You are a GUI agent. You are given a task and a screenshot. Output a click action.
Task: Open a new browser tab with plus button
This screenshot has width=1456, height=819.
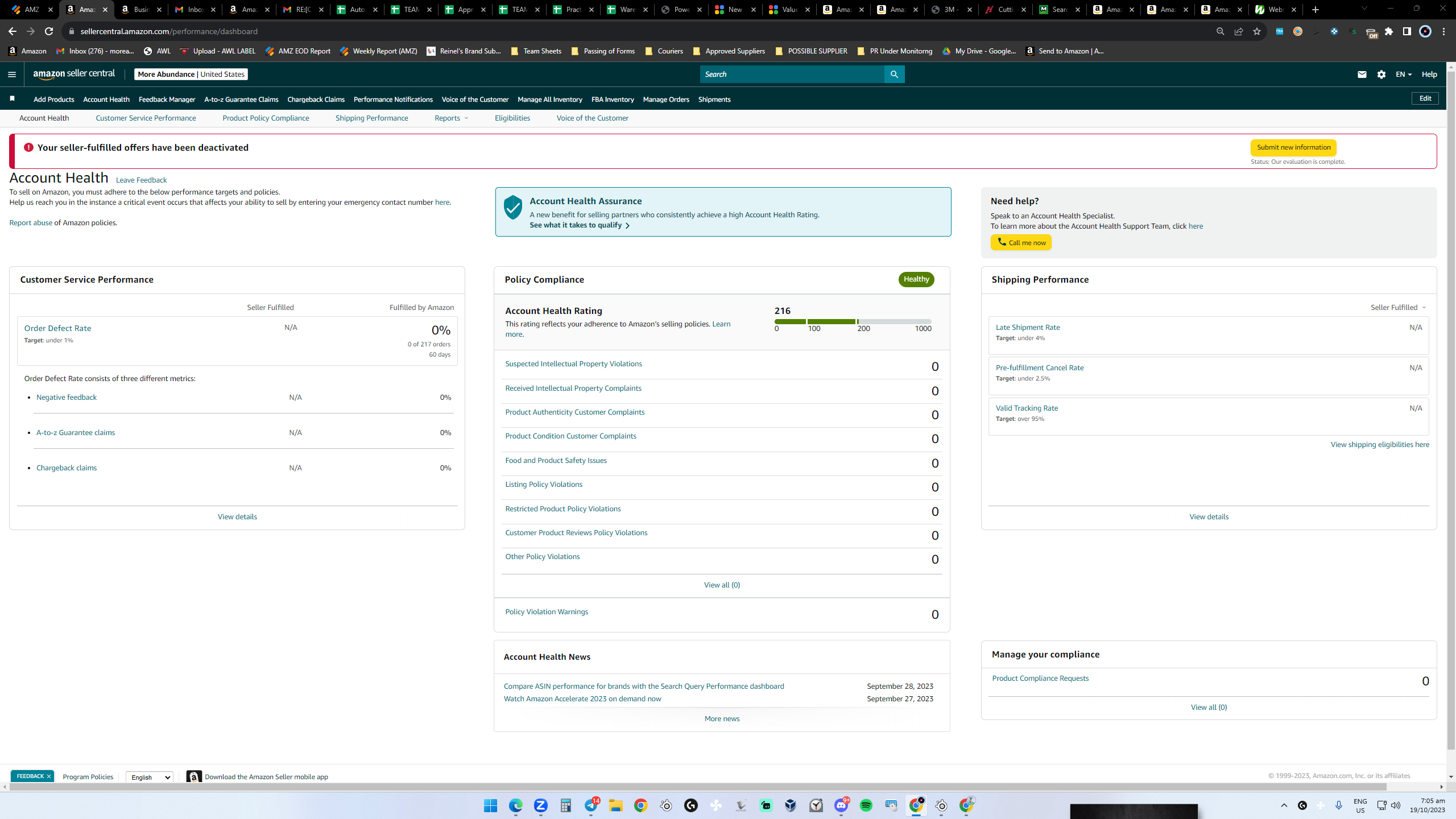pos(1316,10)
